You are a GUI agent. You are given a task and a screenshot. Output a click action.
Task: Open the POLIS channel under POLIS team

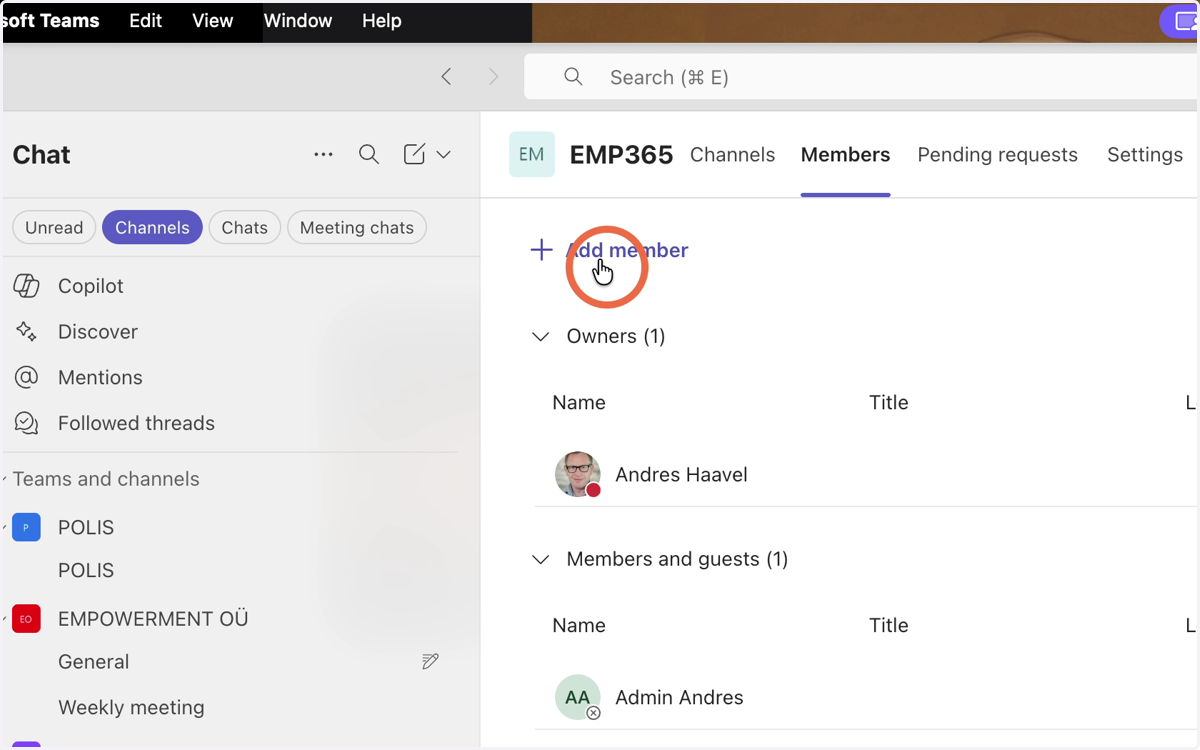click(x=86, y=571)
